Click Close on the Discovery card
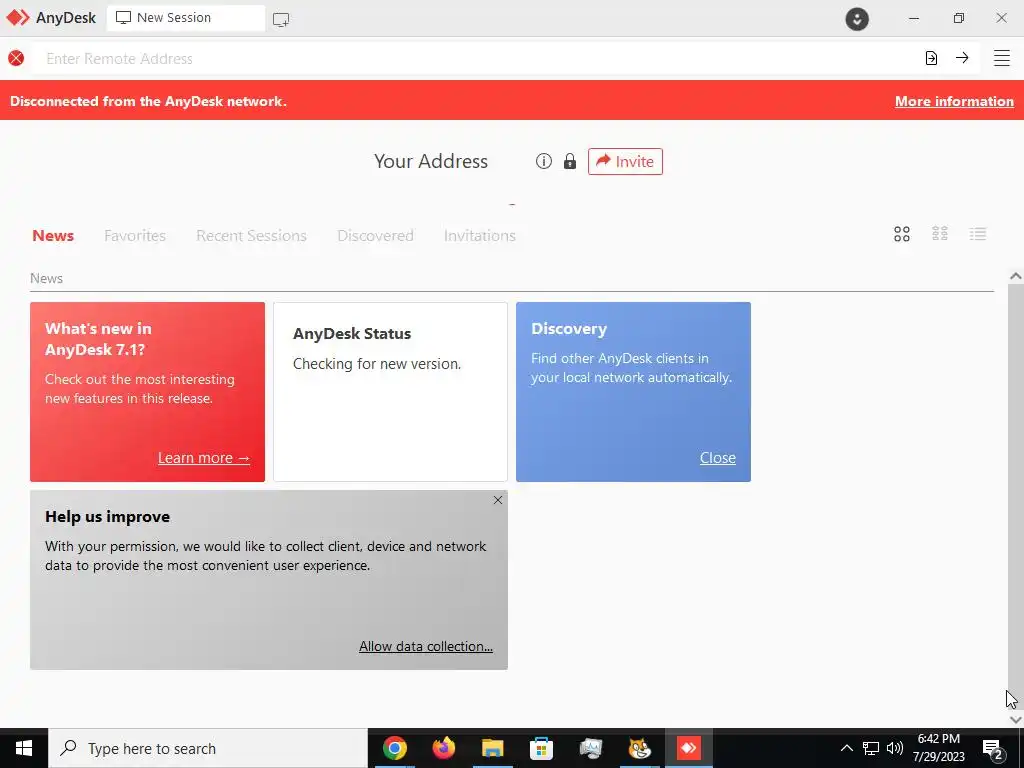Image resolution: width=1024 pixels, height=768 pixels. pyautogui.click(x=718, y=458)
